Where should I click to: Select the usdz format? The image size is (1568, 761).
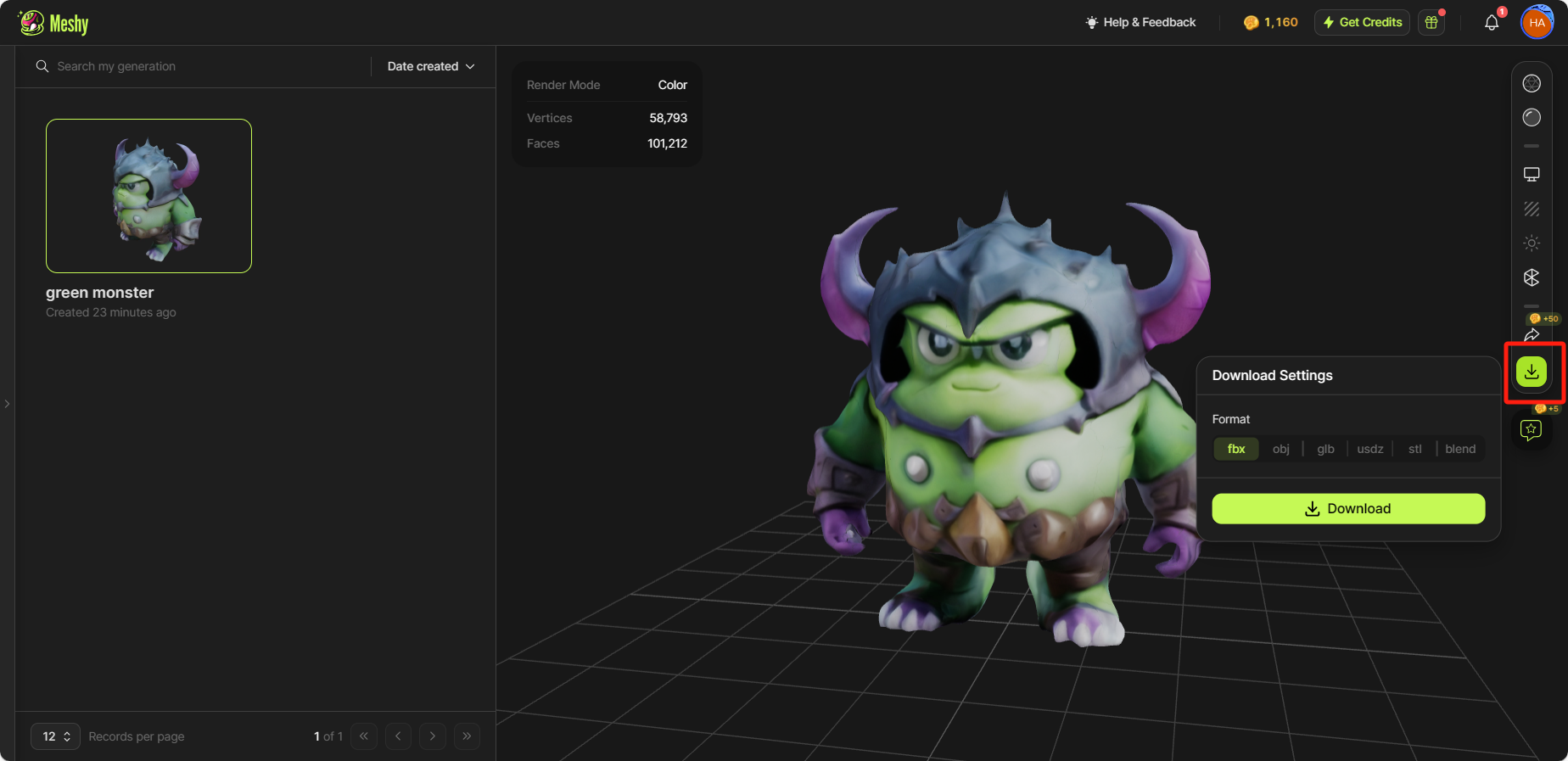(x=1370, y=449)
